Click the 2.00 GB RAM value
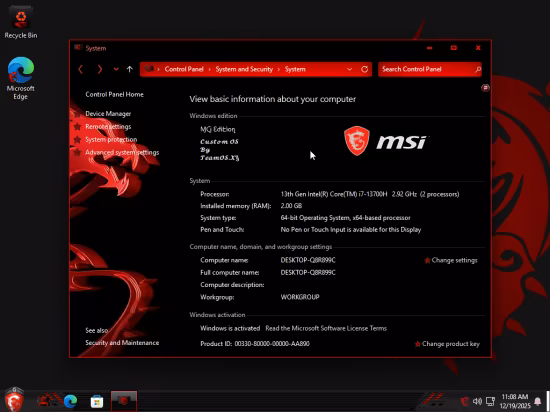 [291, 206]
